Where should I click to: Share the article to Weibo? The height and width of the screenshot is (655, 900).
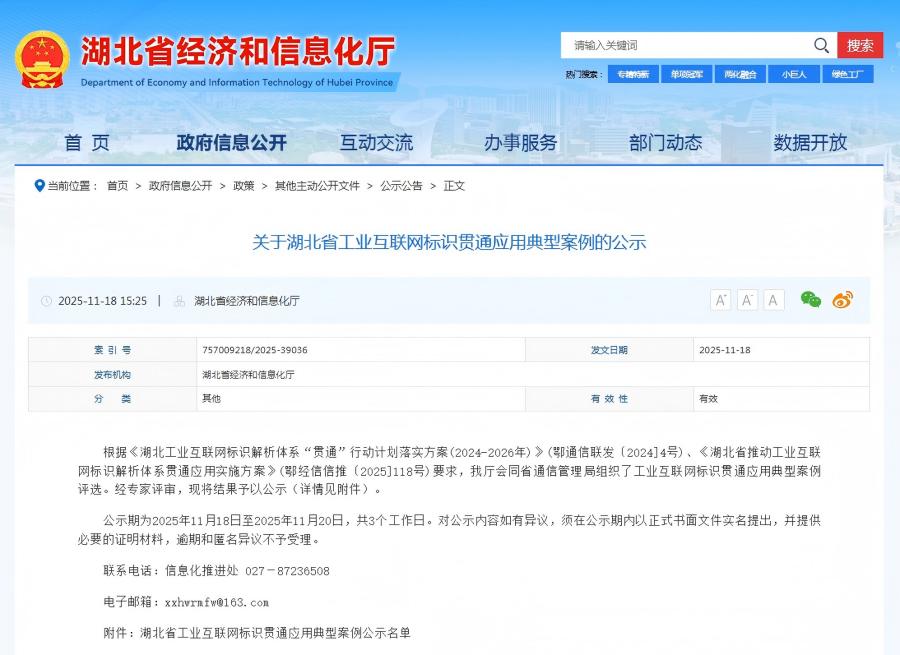843,299
